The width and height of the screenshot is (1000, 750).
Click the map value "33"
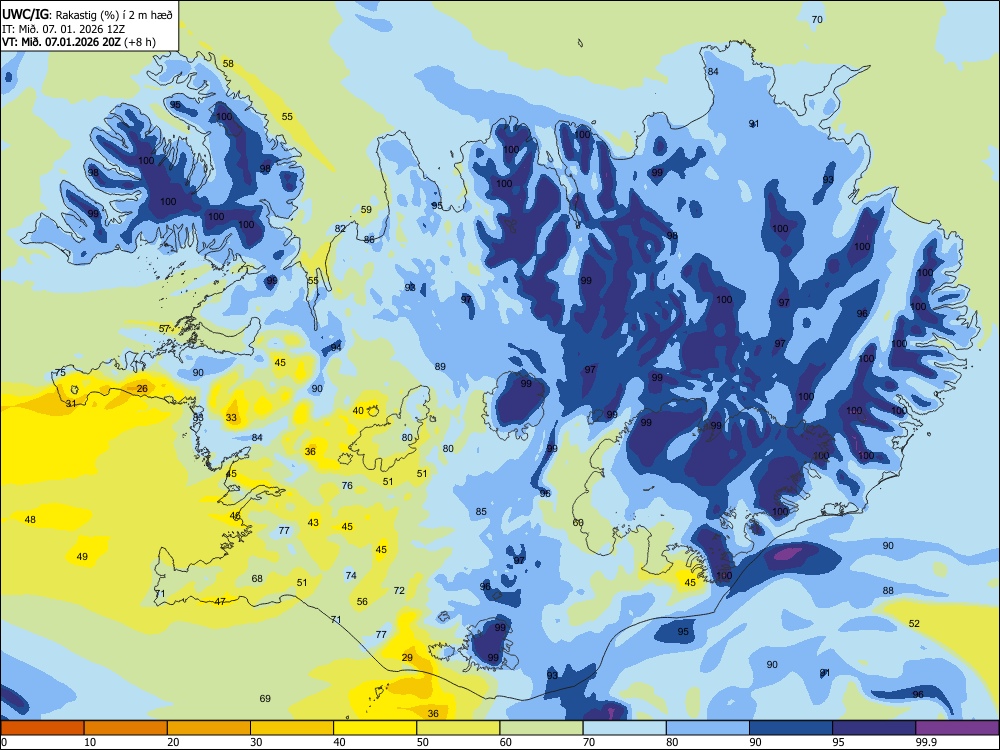click(x=231, y=418)
